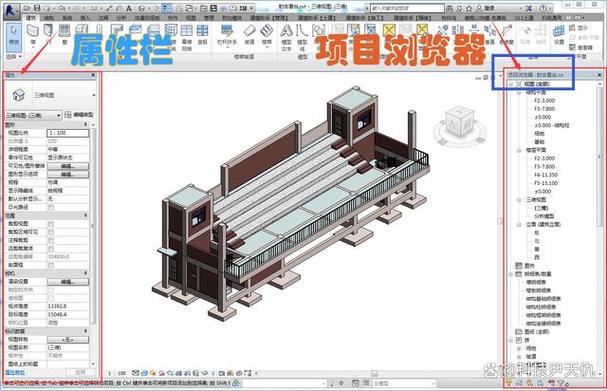
Task: Toggle the Section Box (剖面框) checkbox
Action: [x=51, y=265]
